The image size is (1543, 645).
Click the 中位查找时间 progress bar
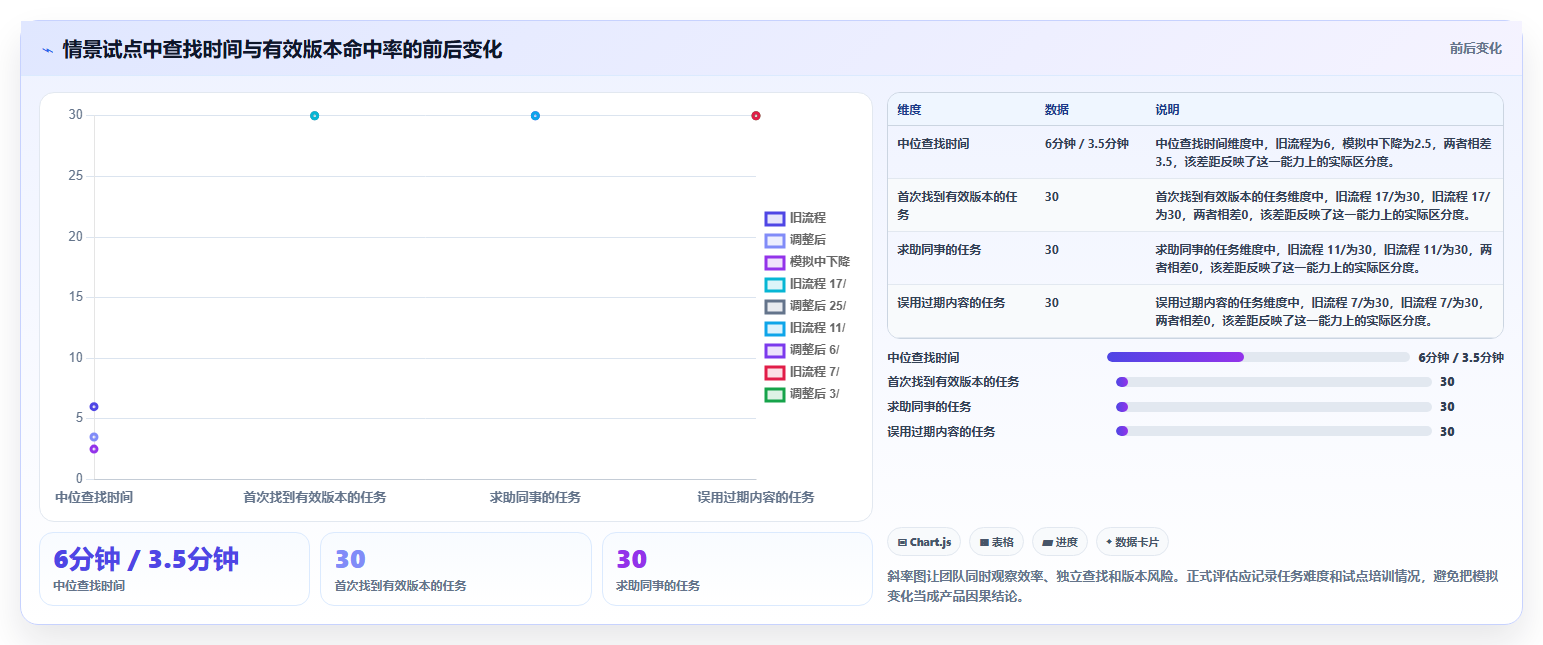click(1258, 357)
